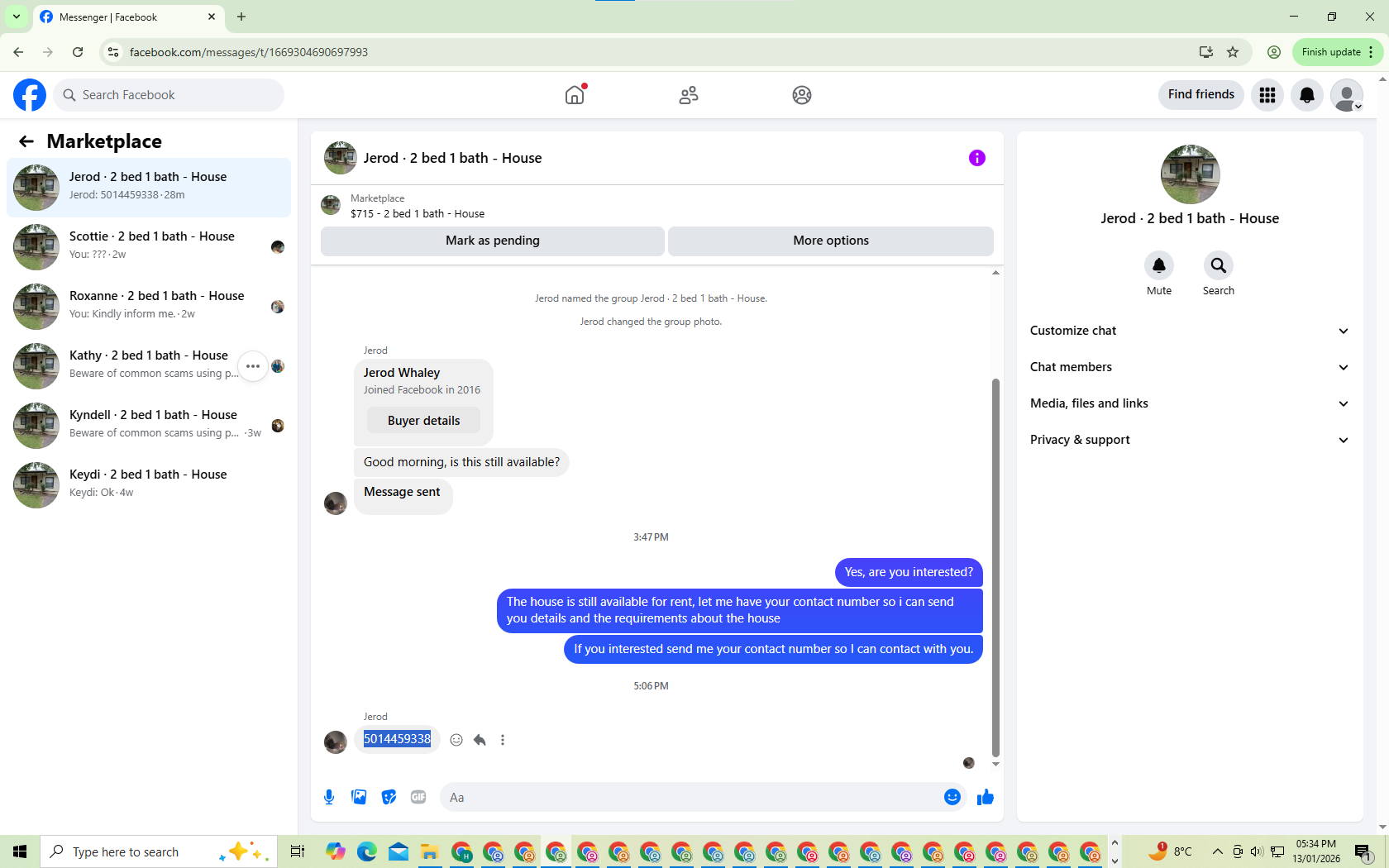Viewport: 1389px width, 868px height.
Task: Go to the Home feed icon
Action: click(575, 95)
